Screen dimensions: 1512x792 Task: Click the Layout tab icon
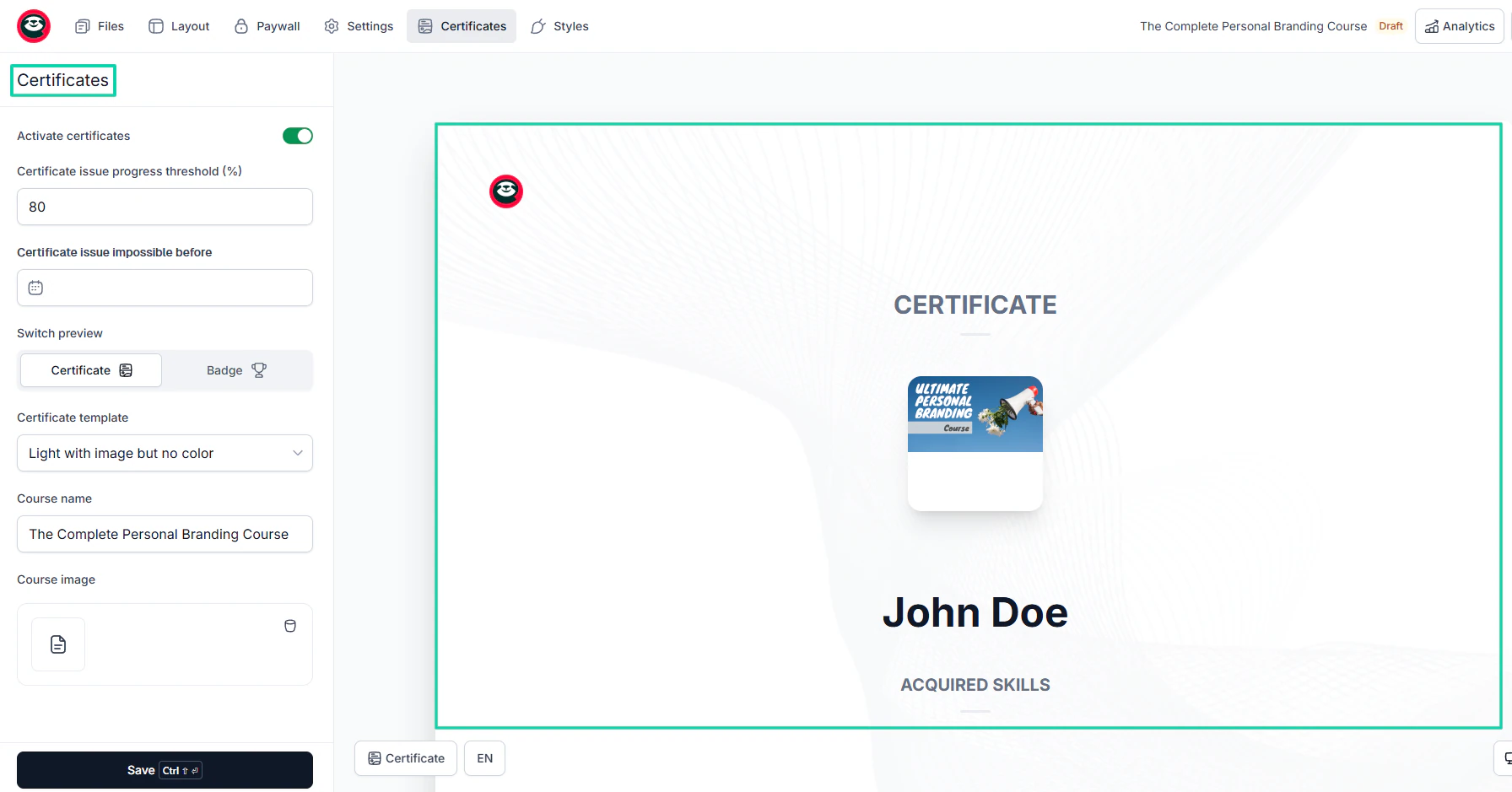point(156,26)
